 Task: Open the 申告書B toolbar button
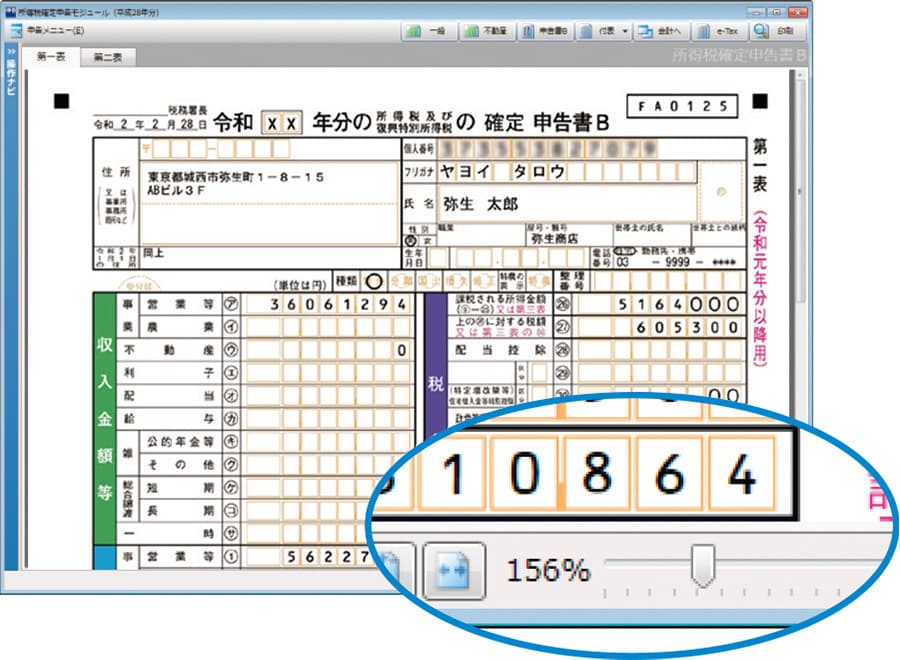(546, 31)
